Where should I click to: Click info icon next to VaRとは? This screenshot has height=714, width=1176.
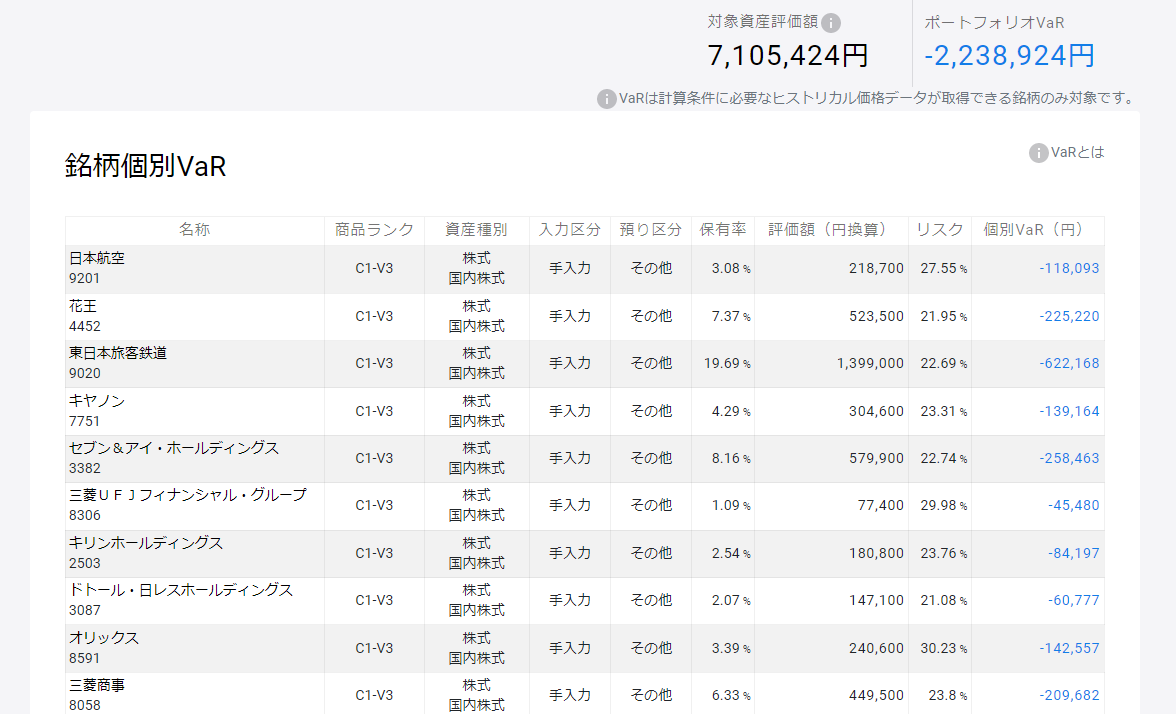click(1038, 153)
